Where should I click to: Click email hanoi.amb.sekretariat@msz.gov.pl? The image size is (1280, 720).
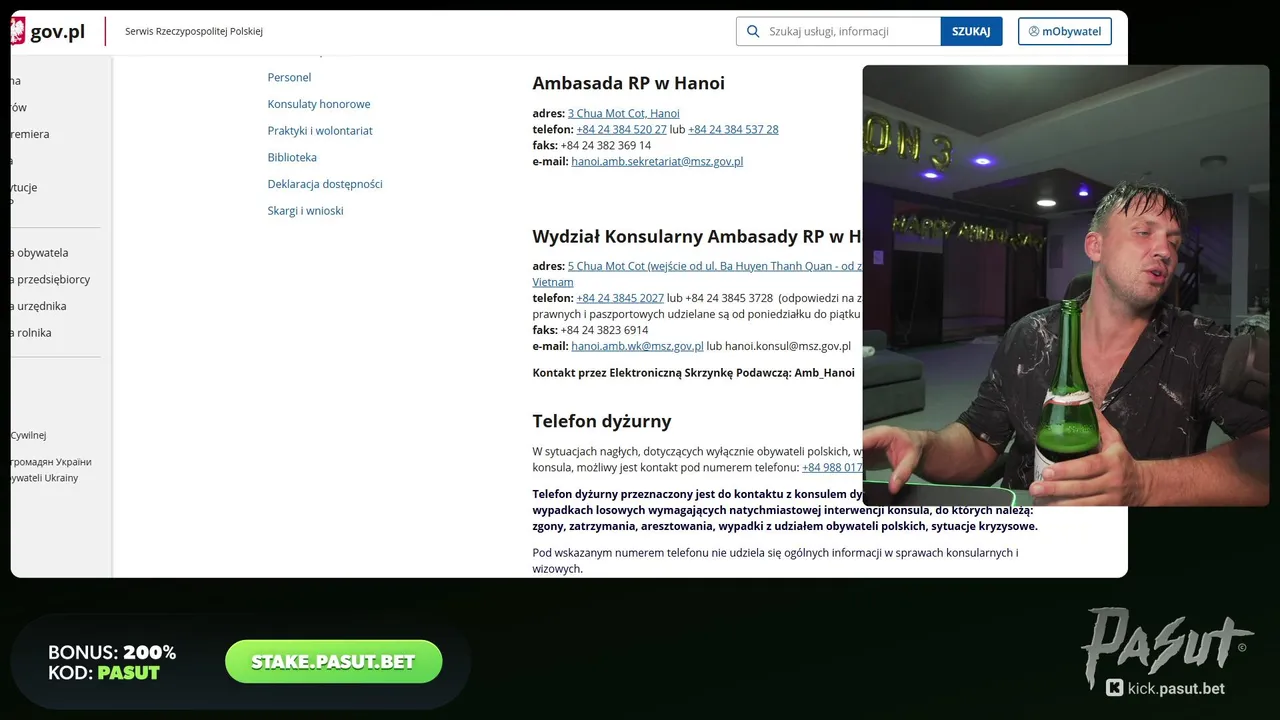[x=657, y=161]
